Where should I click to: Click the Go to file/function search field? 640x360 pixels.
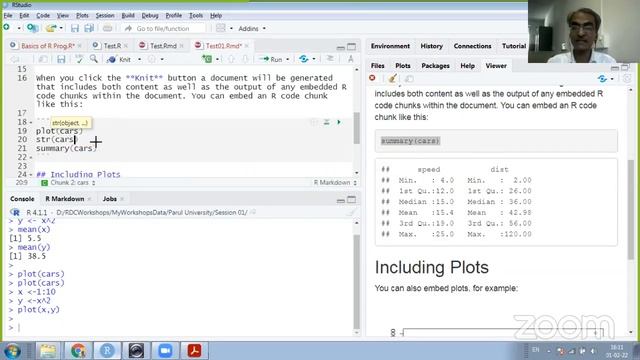163,28
